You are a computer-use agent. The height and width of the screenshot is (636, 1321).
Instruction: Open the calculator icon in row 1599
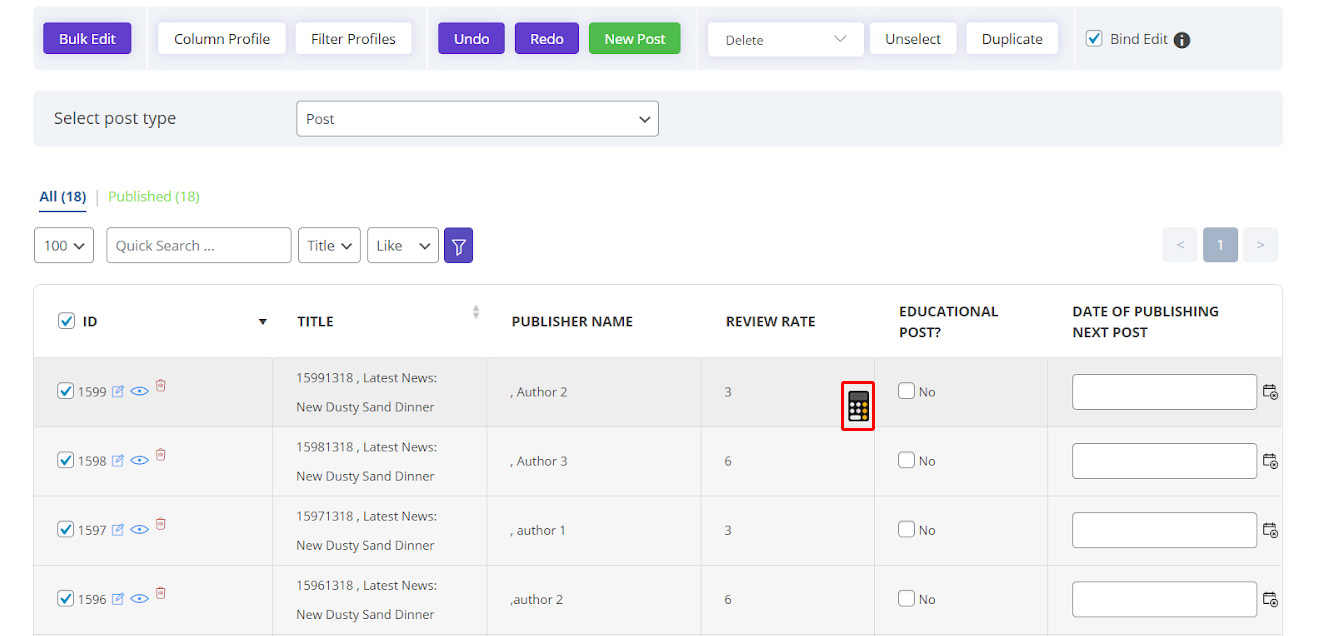point(858,406)
